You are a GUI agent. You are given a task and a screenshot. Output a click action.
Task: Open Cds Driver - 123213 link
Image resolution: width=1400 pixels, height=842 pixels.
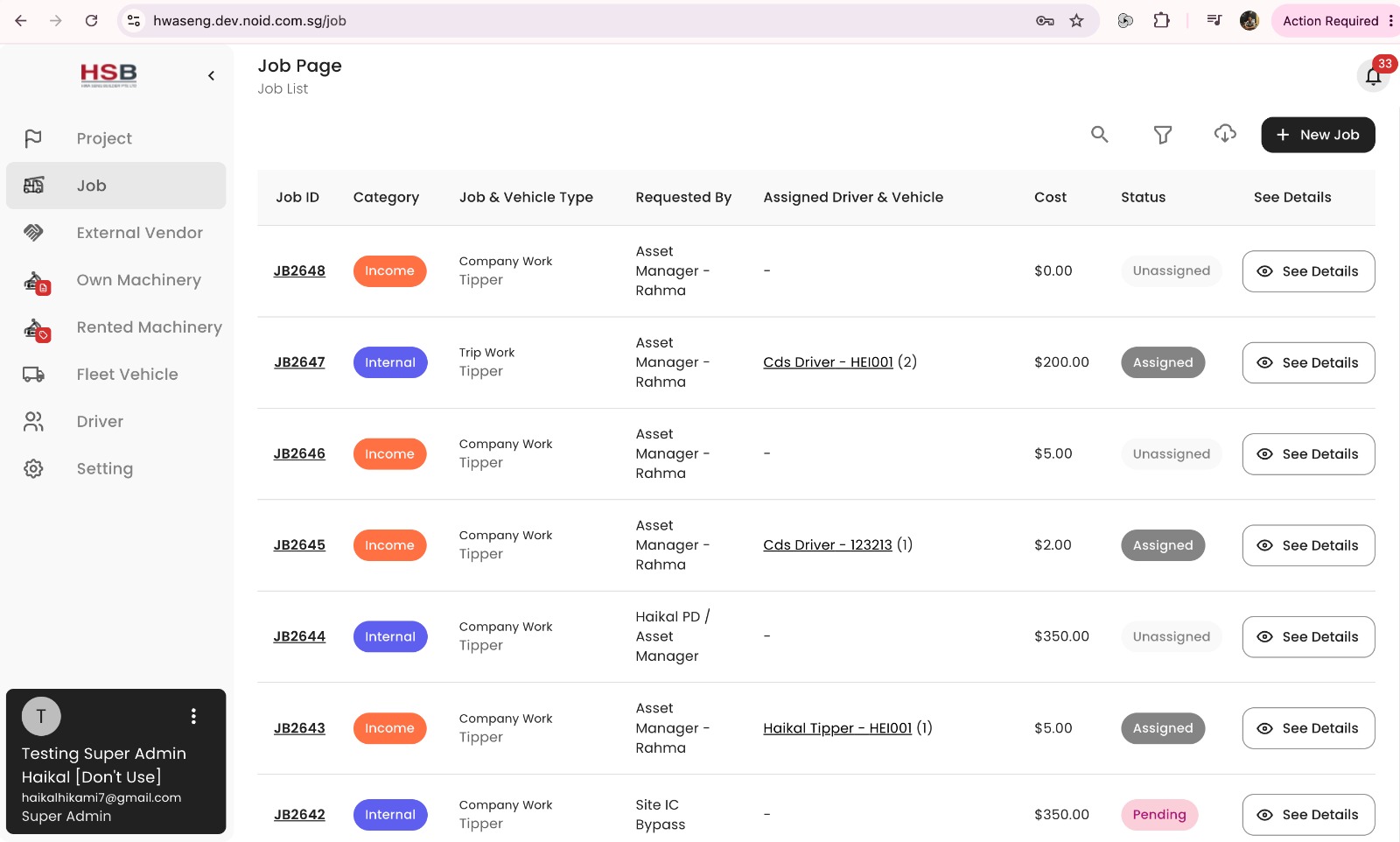[x=828, y=545]
